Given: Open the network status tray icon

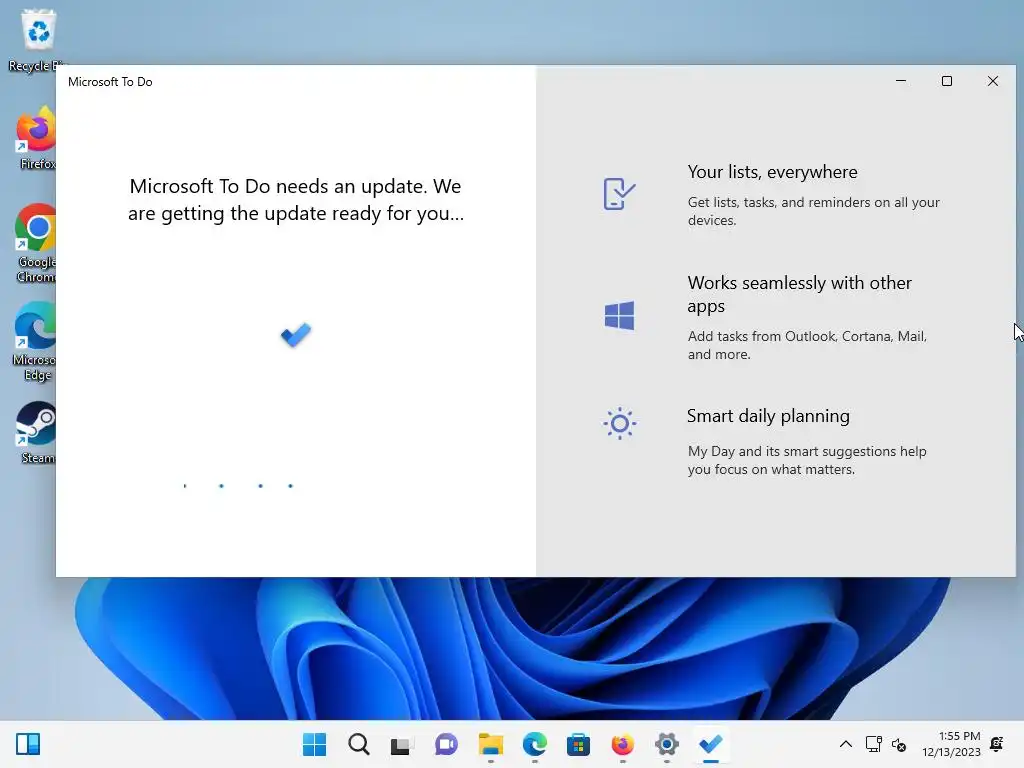Looking at the screenshot, I should pyautogui.click(x=873, y=744).
